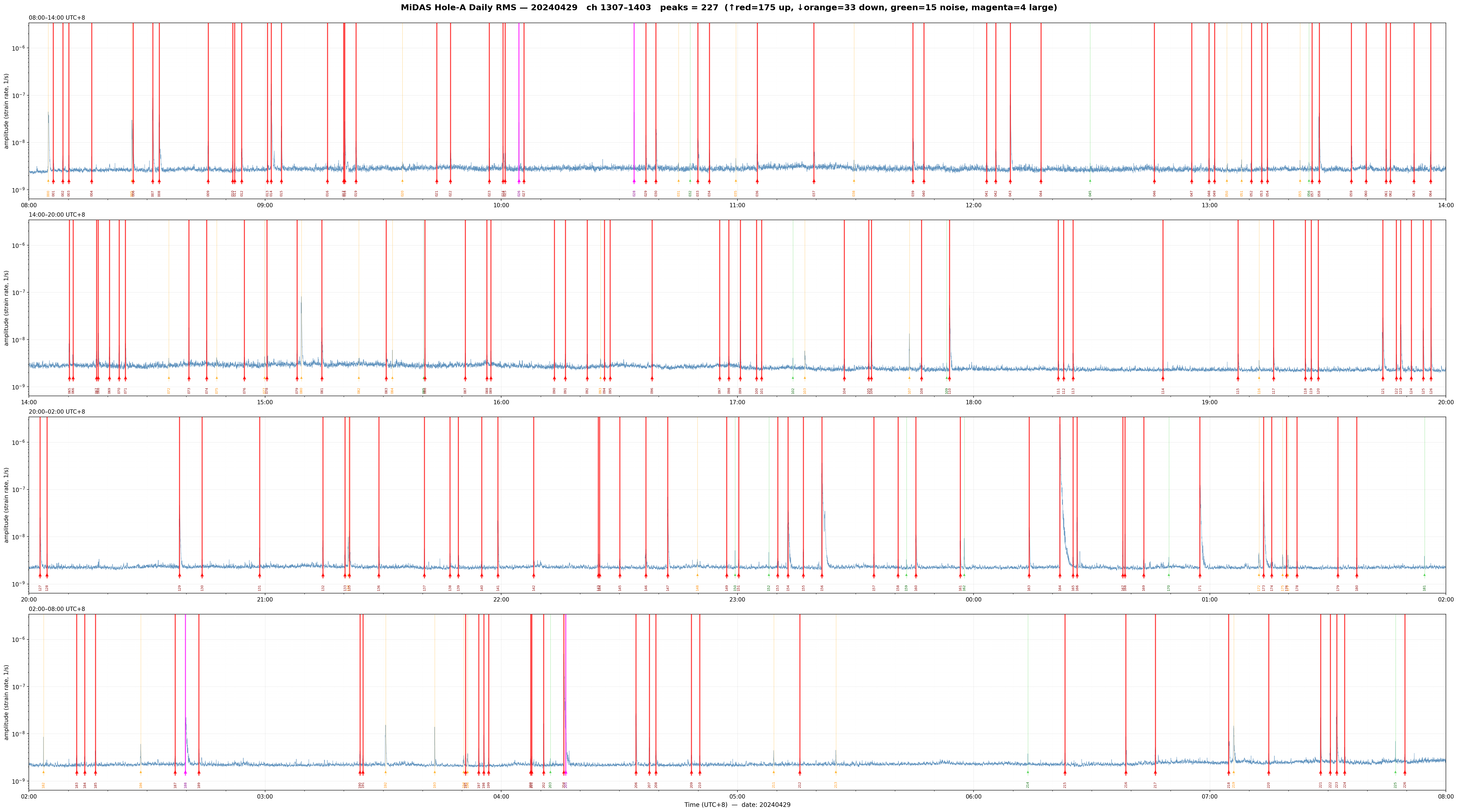The height and width of the screenshot is (812, 1458).
Task: Click the 23:00 time tick label
Action: pyautogui.click(x=737, y=599)
